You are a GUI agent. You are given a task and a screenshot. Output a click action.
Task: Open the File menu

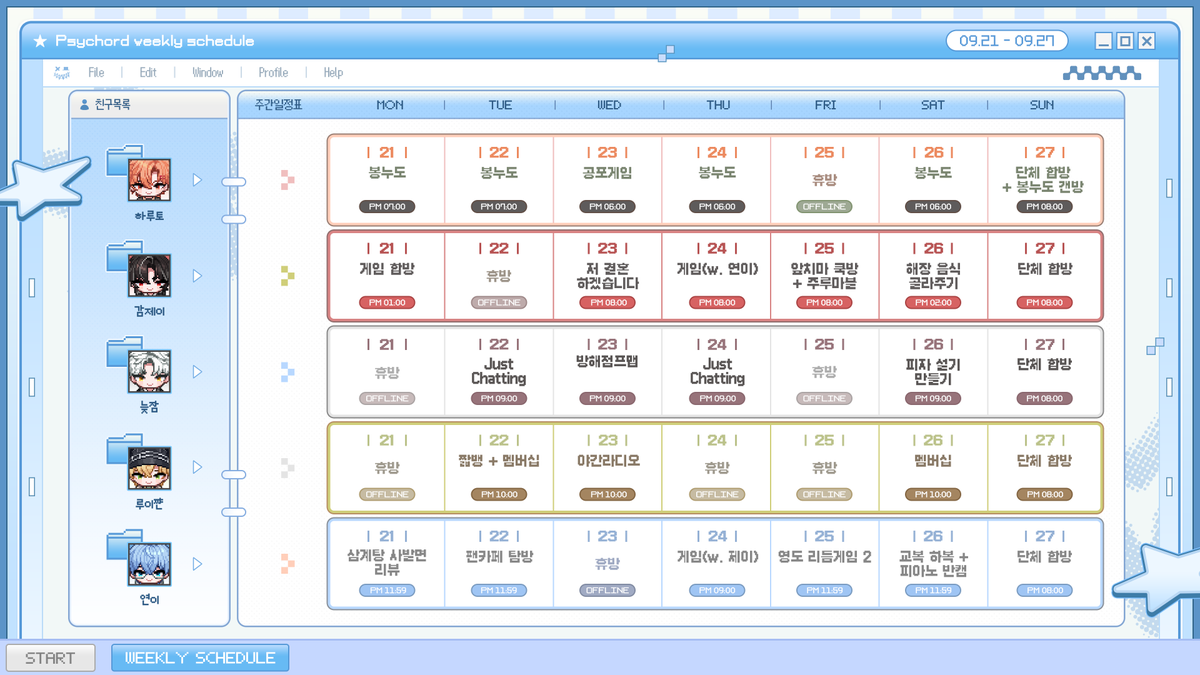pyautogui.click(x=96, y=72)
